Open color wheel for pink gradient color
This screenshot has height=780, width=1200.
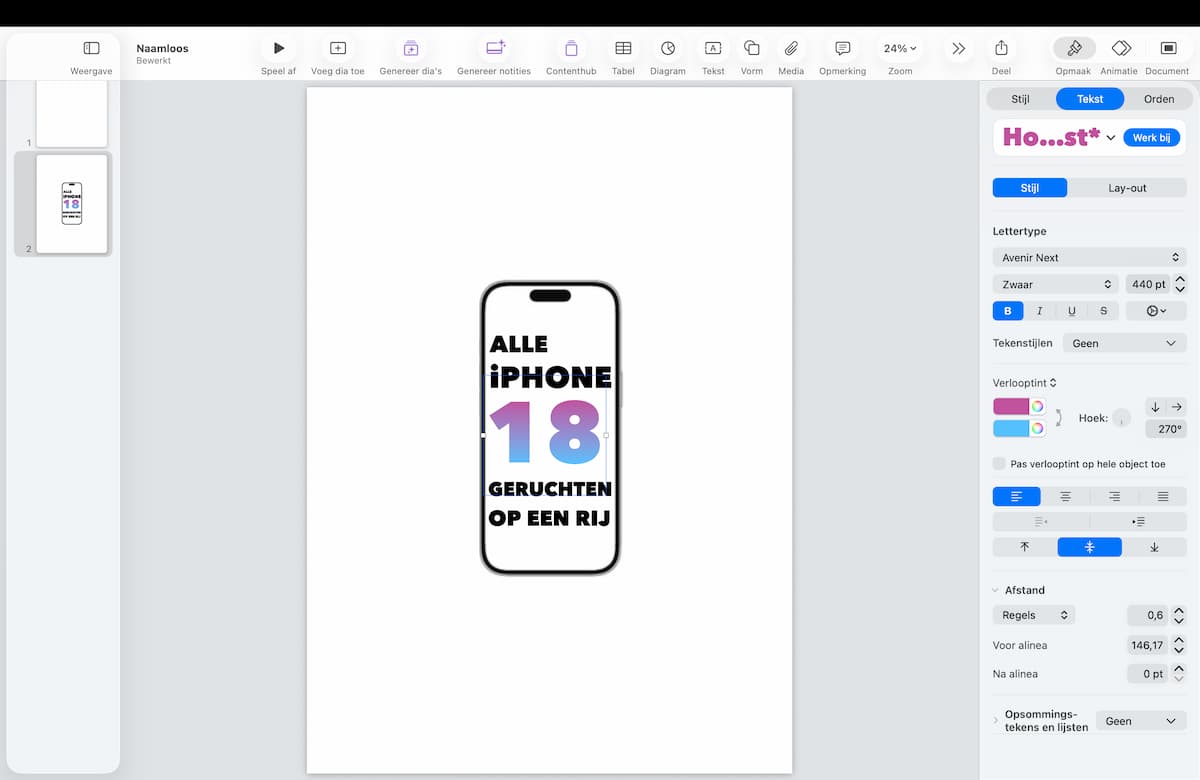1038,406
